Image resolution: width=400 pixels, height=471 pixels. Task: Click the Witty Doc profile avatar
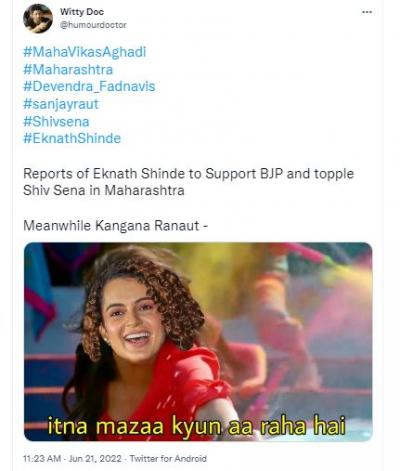pyautogui.click(x=38, y=18)
